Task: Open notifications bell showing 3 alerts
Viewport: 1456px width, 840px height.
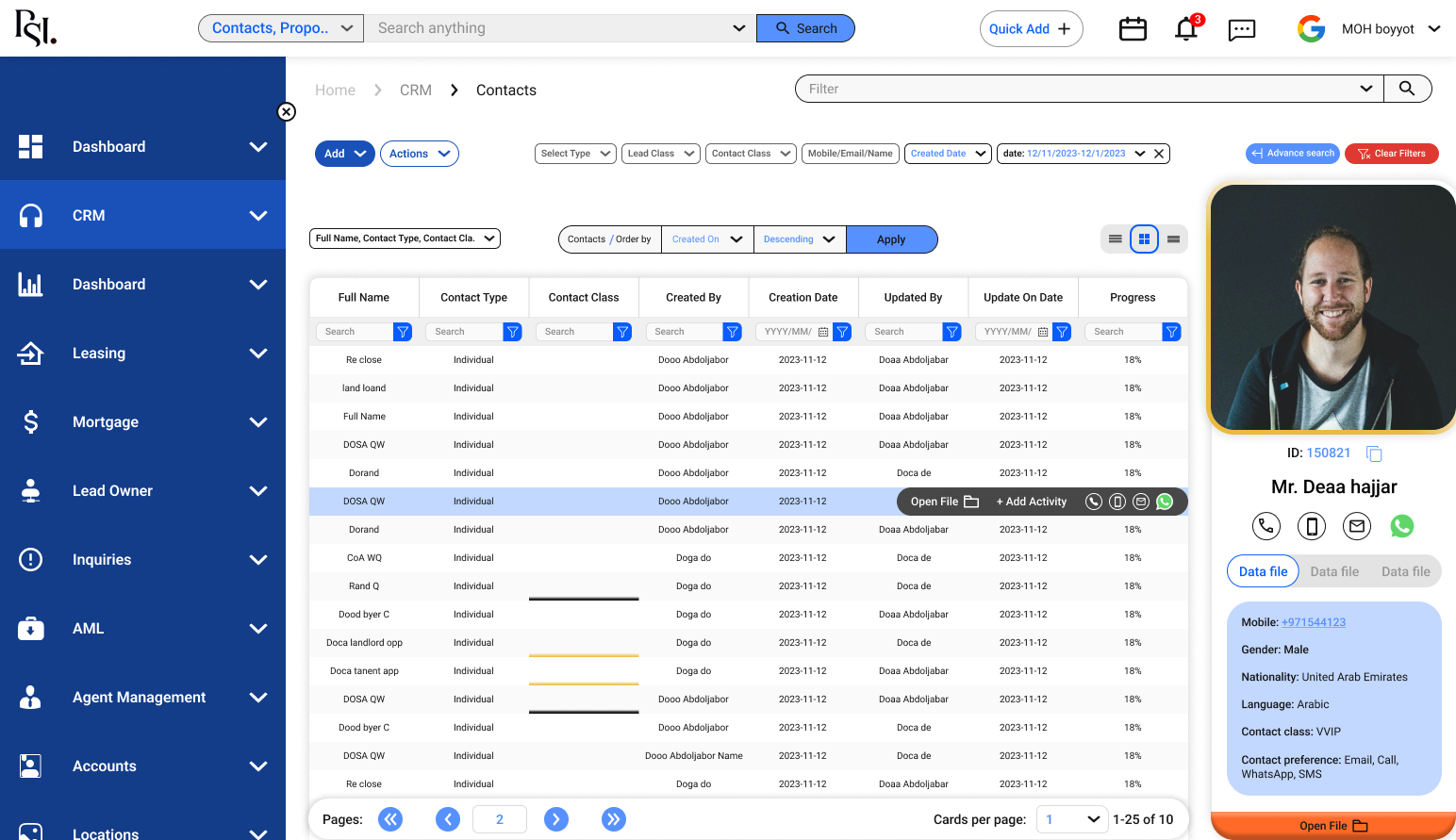Action: coord(1185,29)
